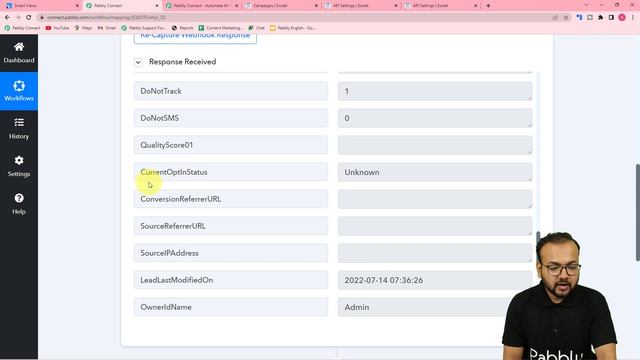Screen dimensions: 640x360
Task: Click the empty SourceReferrerURL value box
Action: [435, 226]
